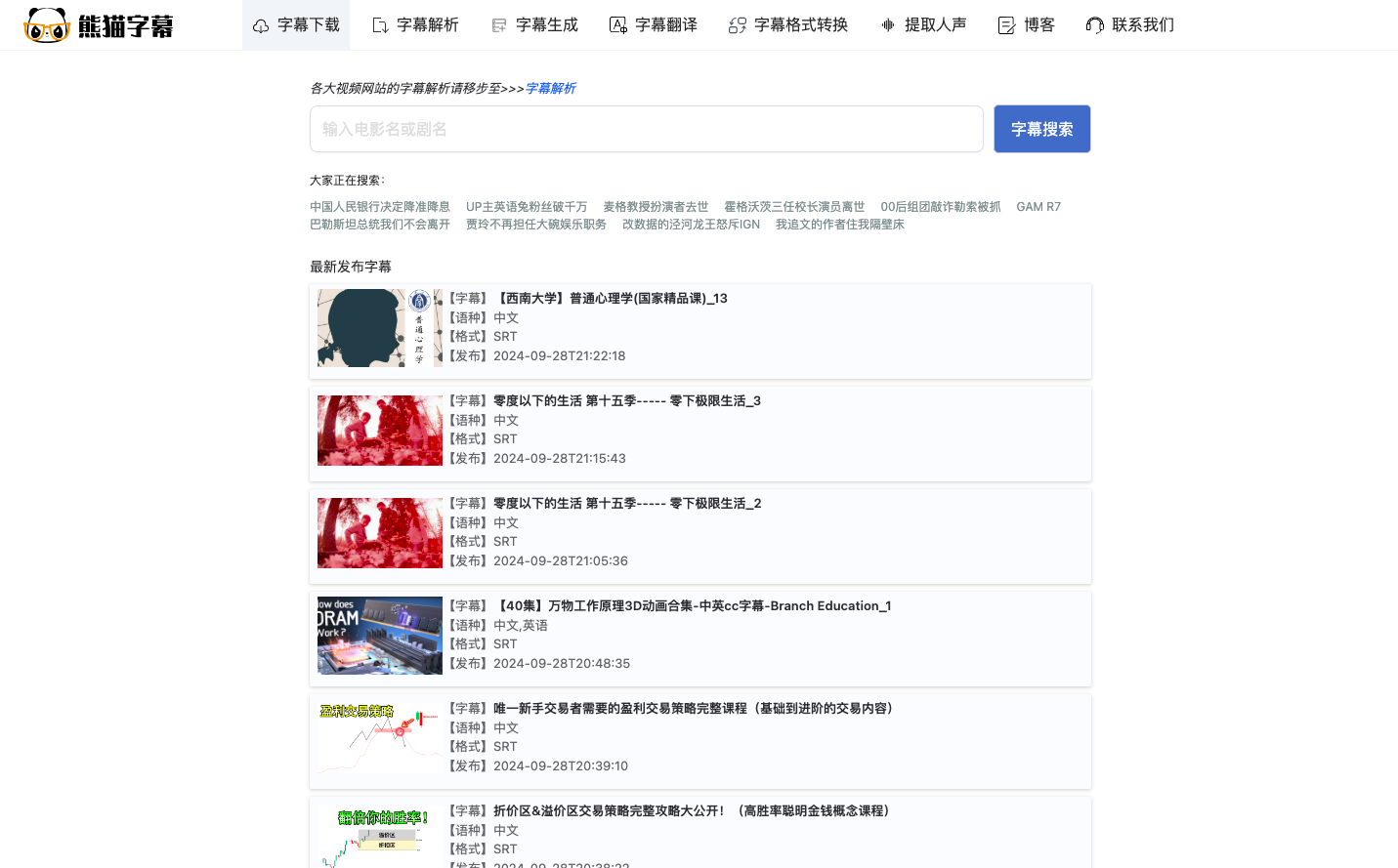Open subtitle title 万物工作原理3D动画合集 Branch Education_1
Image resolution: width=1398 pixels, height=868 pixels.
(x=693, y=606)
